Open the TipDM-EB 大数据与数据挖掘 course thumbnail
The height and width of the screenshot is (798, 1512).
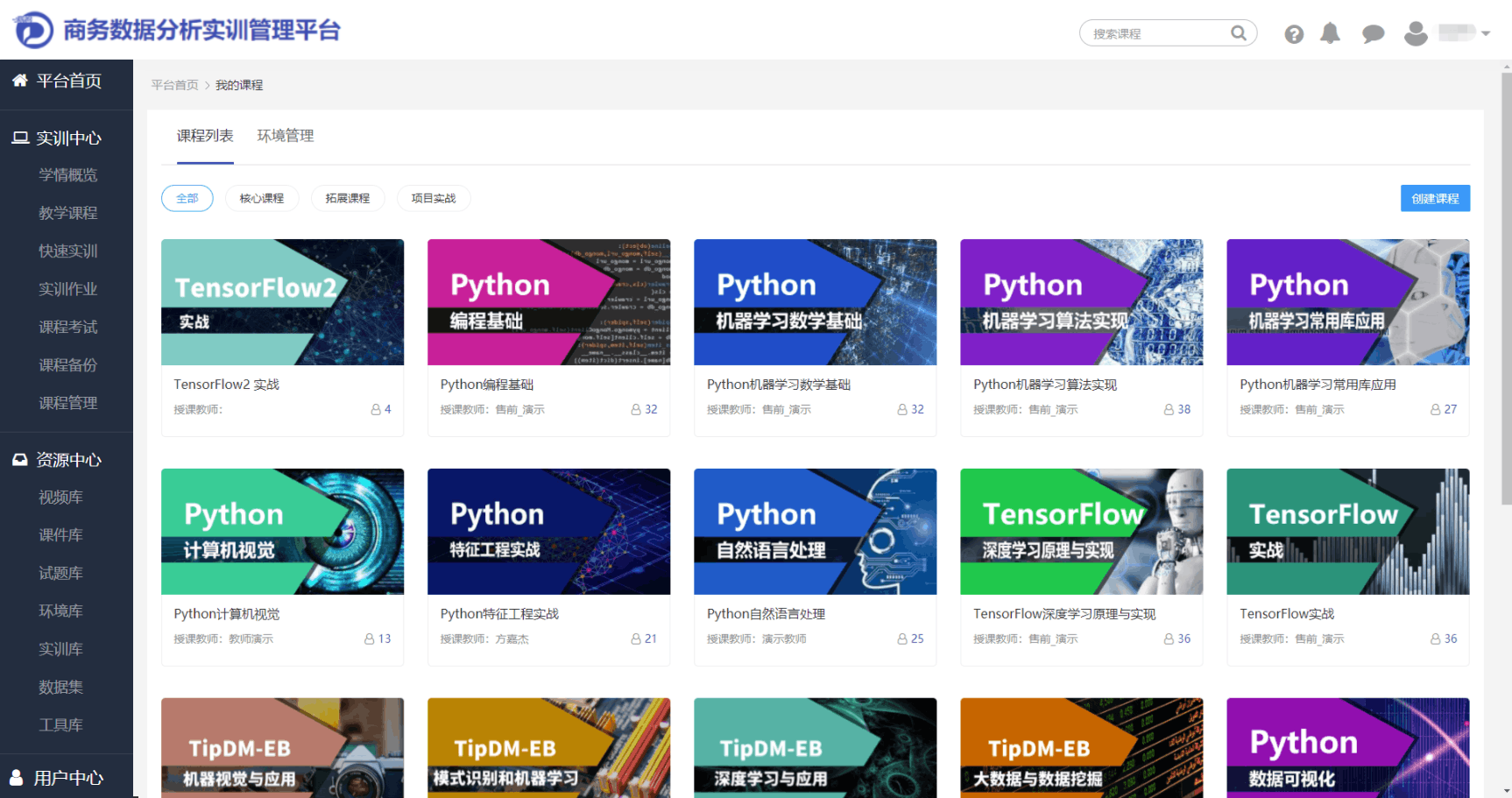1081,747
